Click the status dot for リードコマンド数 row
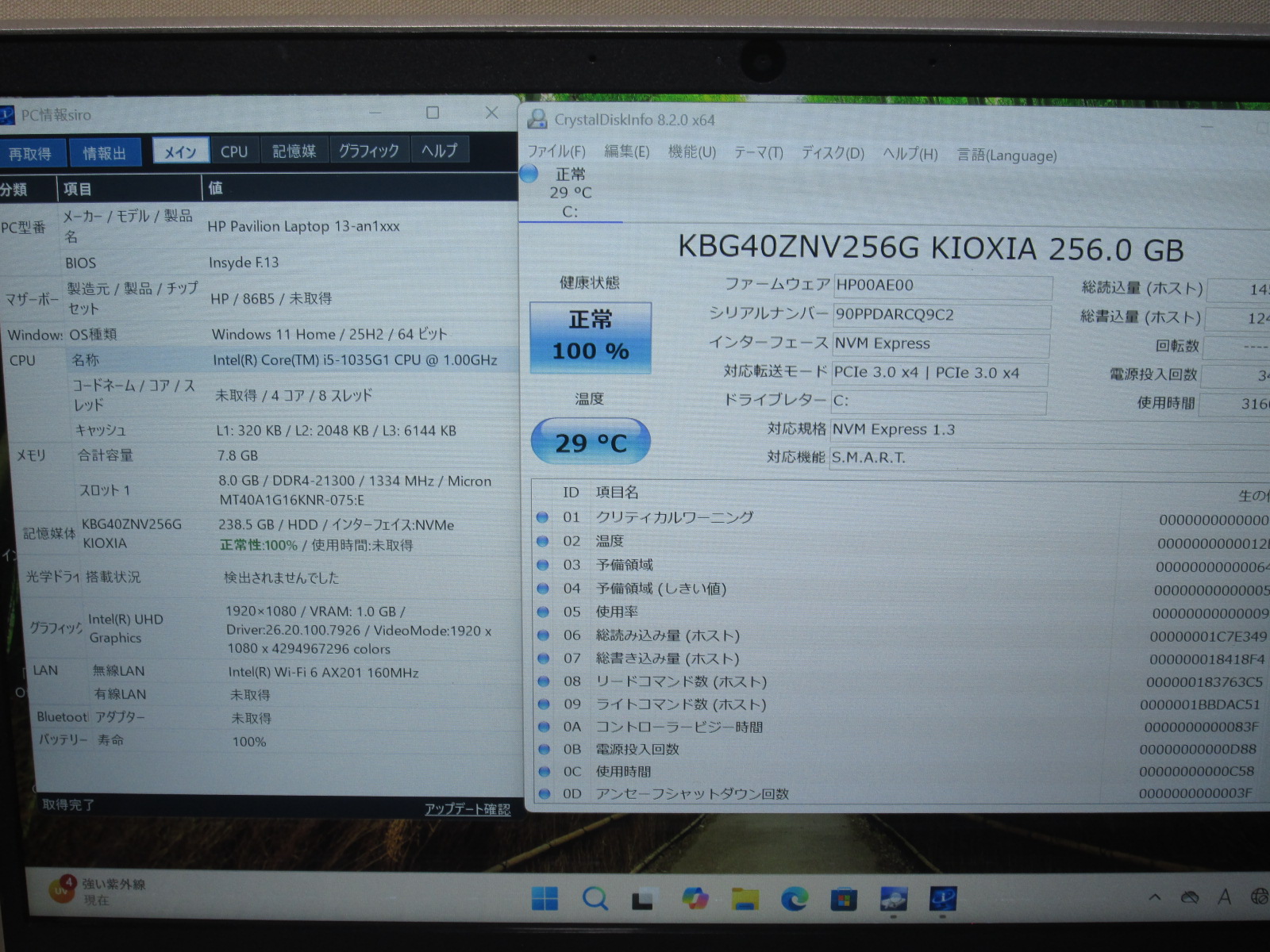This screenshot has height=952, width=1270. [x=544, y=681]
